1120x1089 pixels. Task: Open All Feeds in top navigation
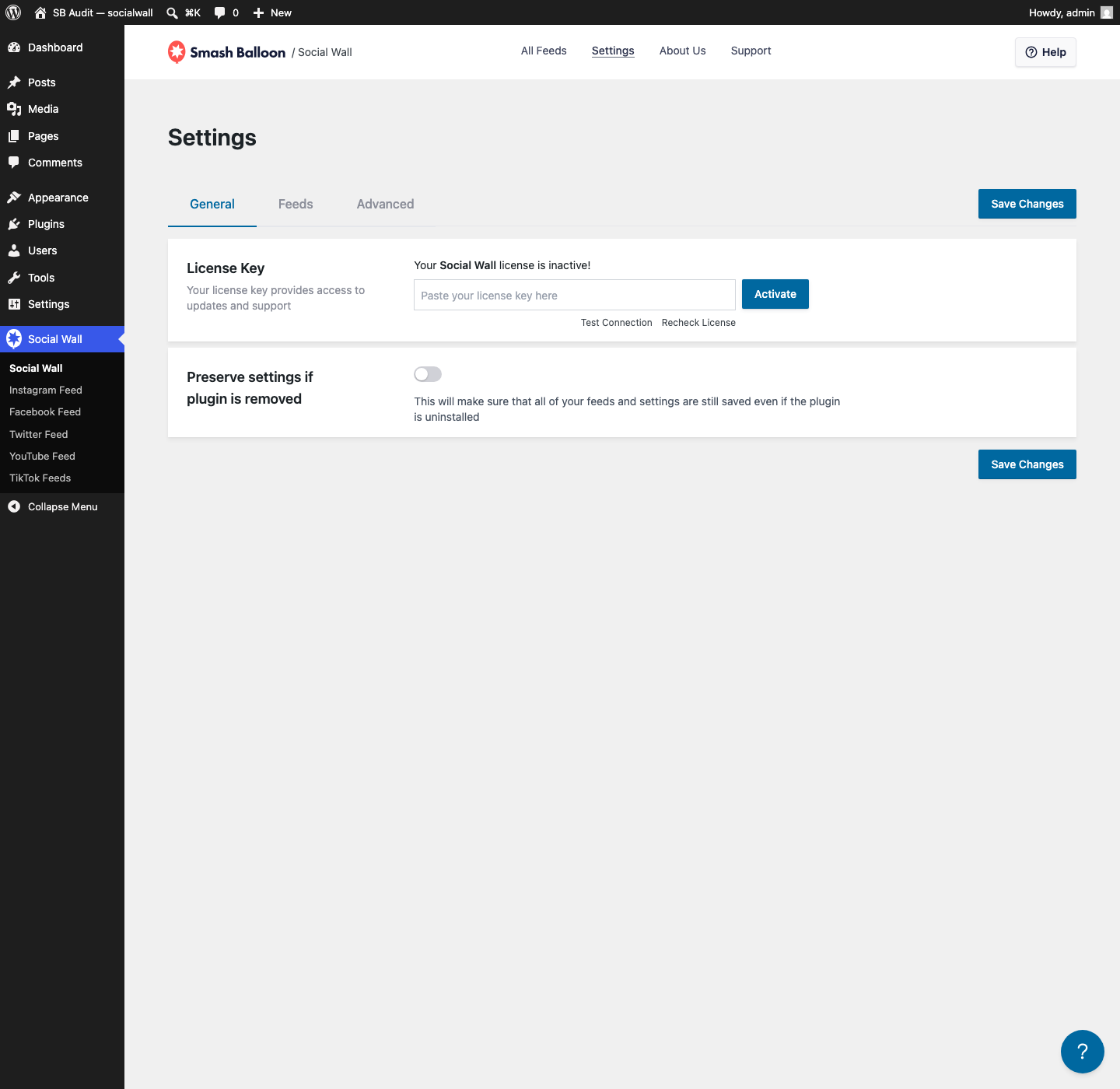coord(544,51)
